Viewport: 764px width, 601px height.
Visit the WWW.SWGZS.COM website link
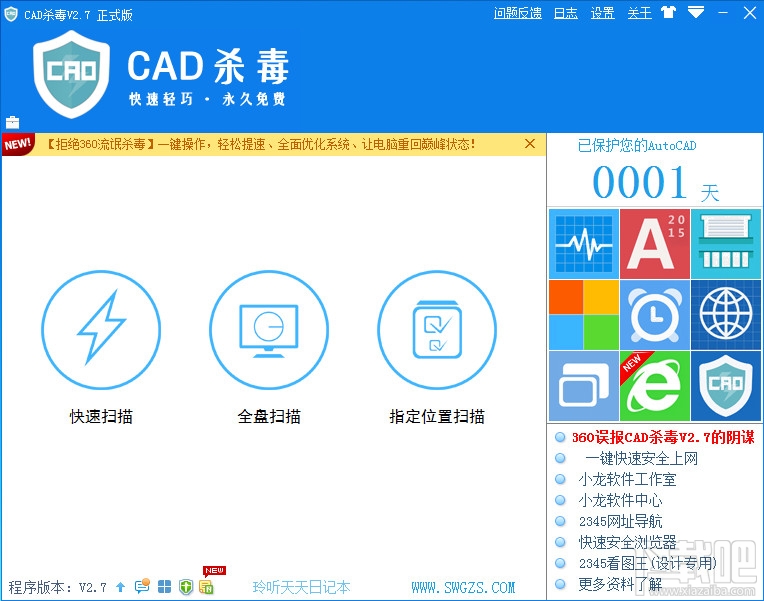[x=463, y=587]
